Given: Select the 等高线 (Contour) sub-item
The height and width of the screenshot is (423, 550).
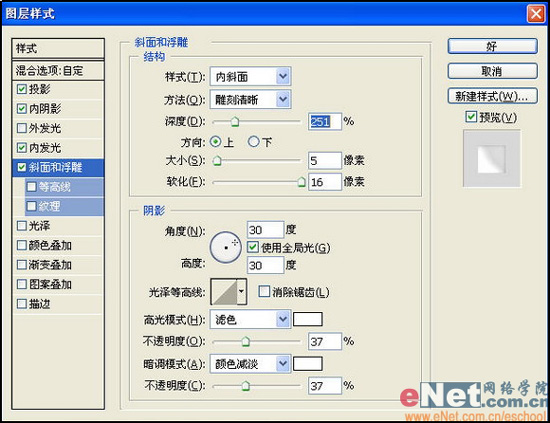Looking at the screenshot, I should tap(65, 187).
